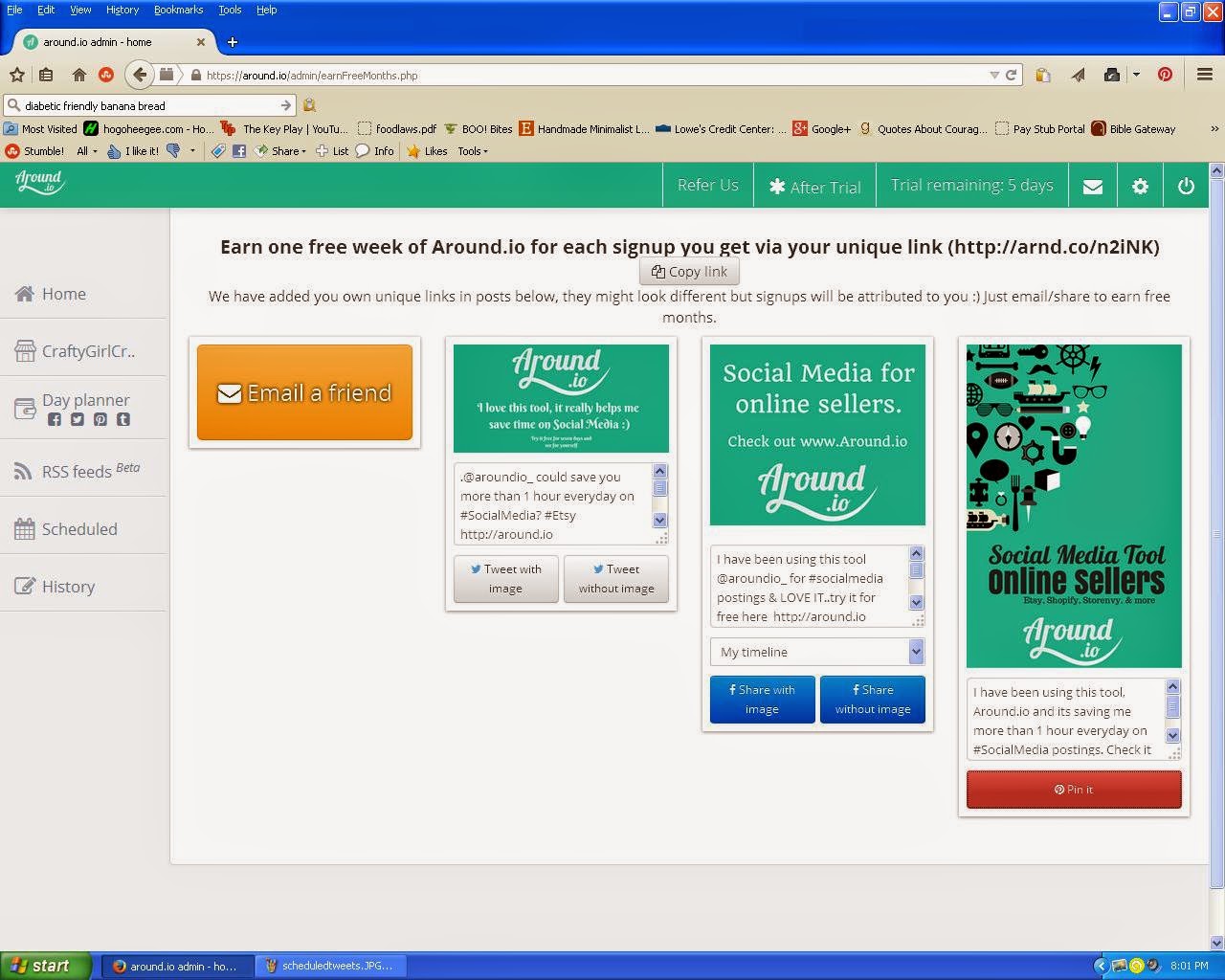Click the site identity button left of the lock

167,75
